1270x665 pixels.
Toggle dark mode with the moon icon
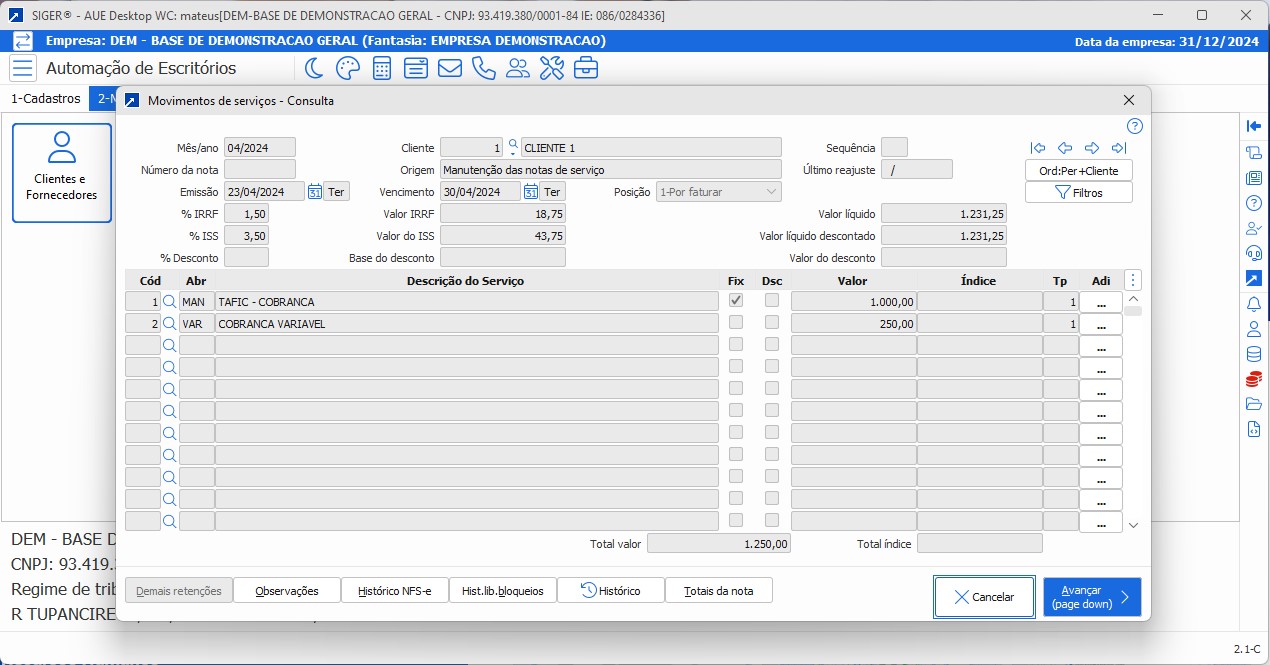(x=314, y=68)
